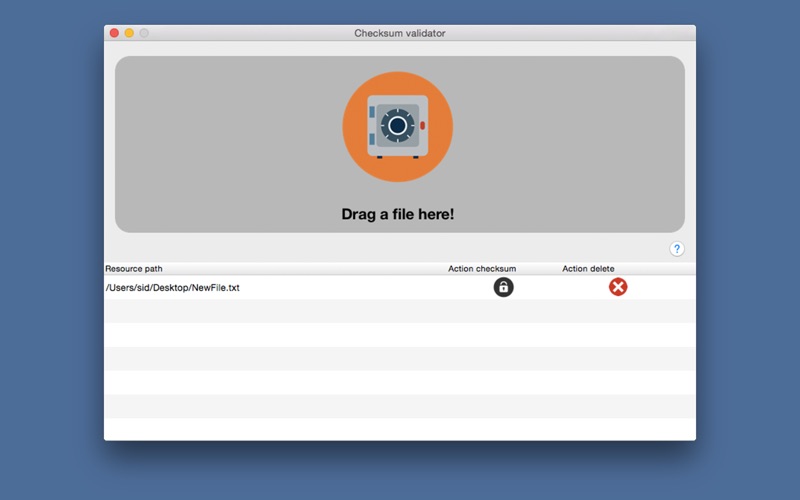Click the orange safe icon in drop zone
The width and height of the screenshot is (800, 500).
397,127
